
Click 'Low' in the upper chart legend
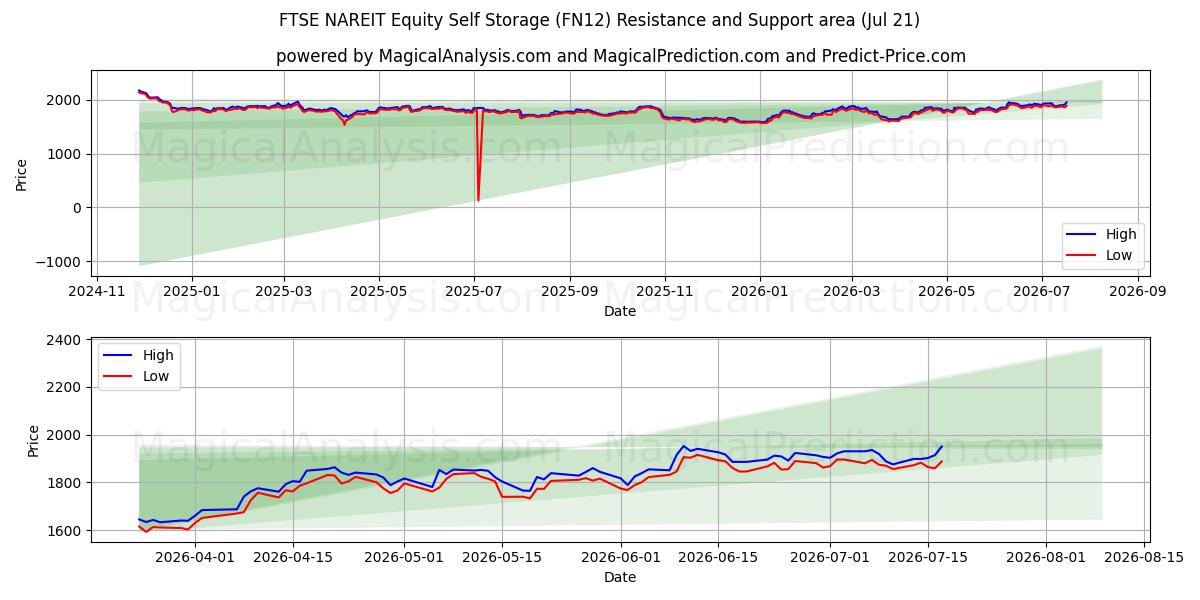(1119, 255)
